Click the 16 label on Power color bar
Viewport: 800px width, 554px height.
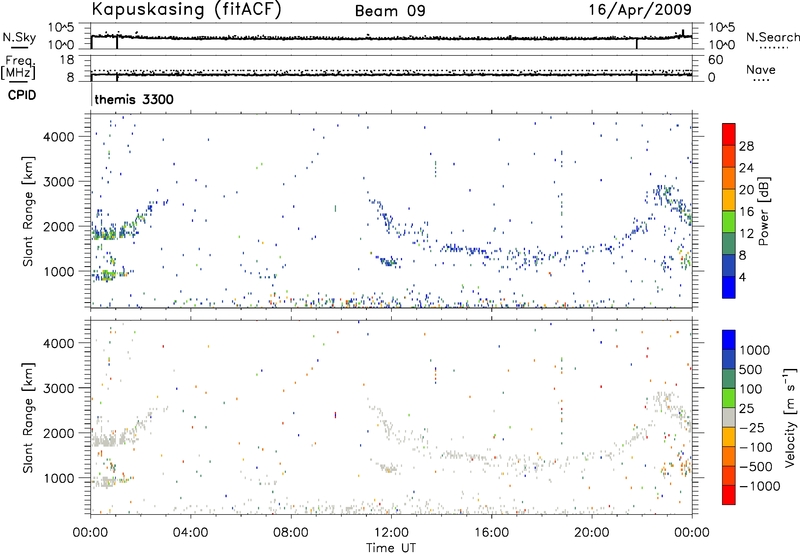[x=746, y=211]
